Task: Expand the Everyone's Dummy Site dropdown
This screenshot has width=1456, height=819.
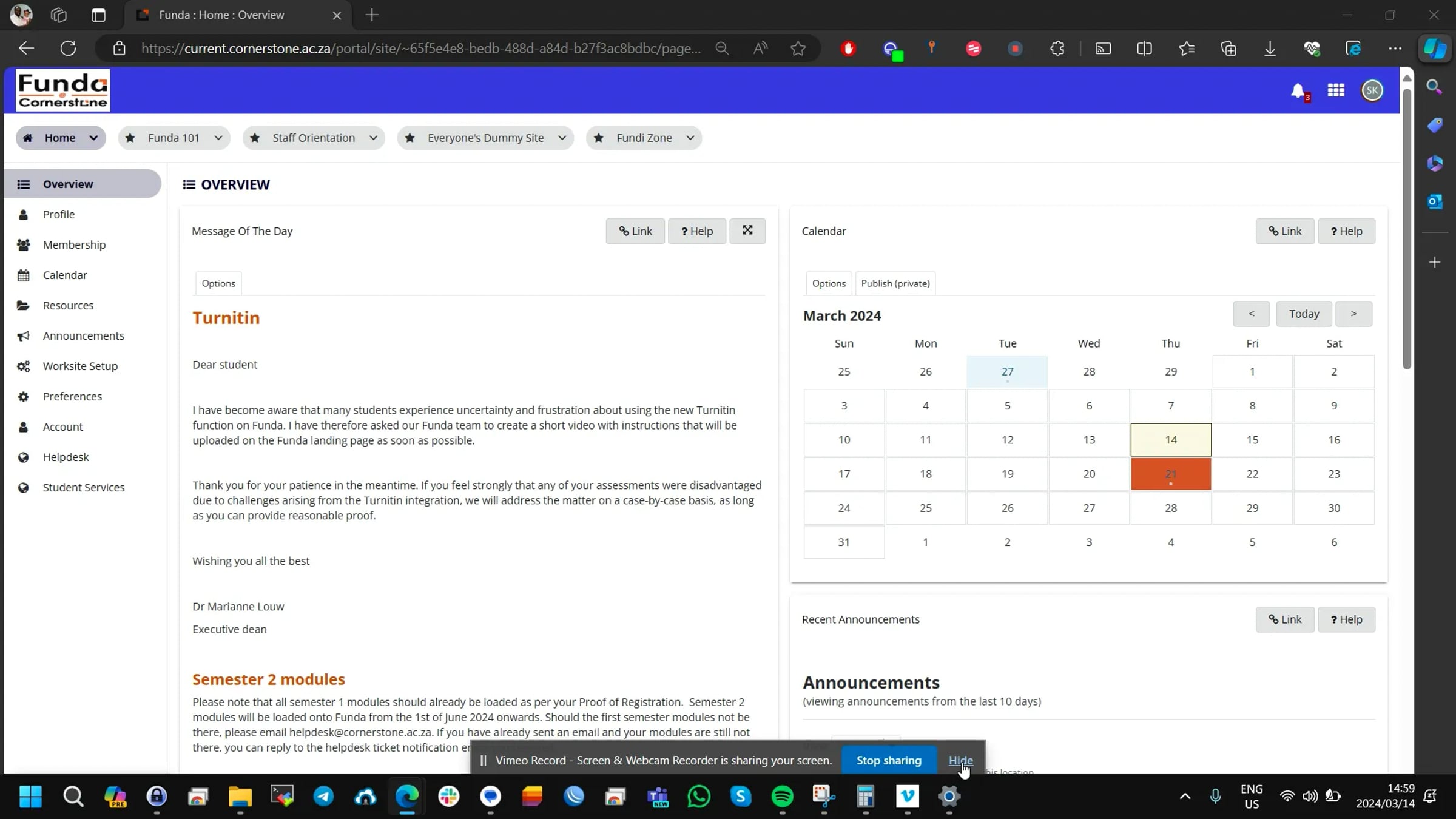Action: 561,138
